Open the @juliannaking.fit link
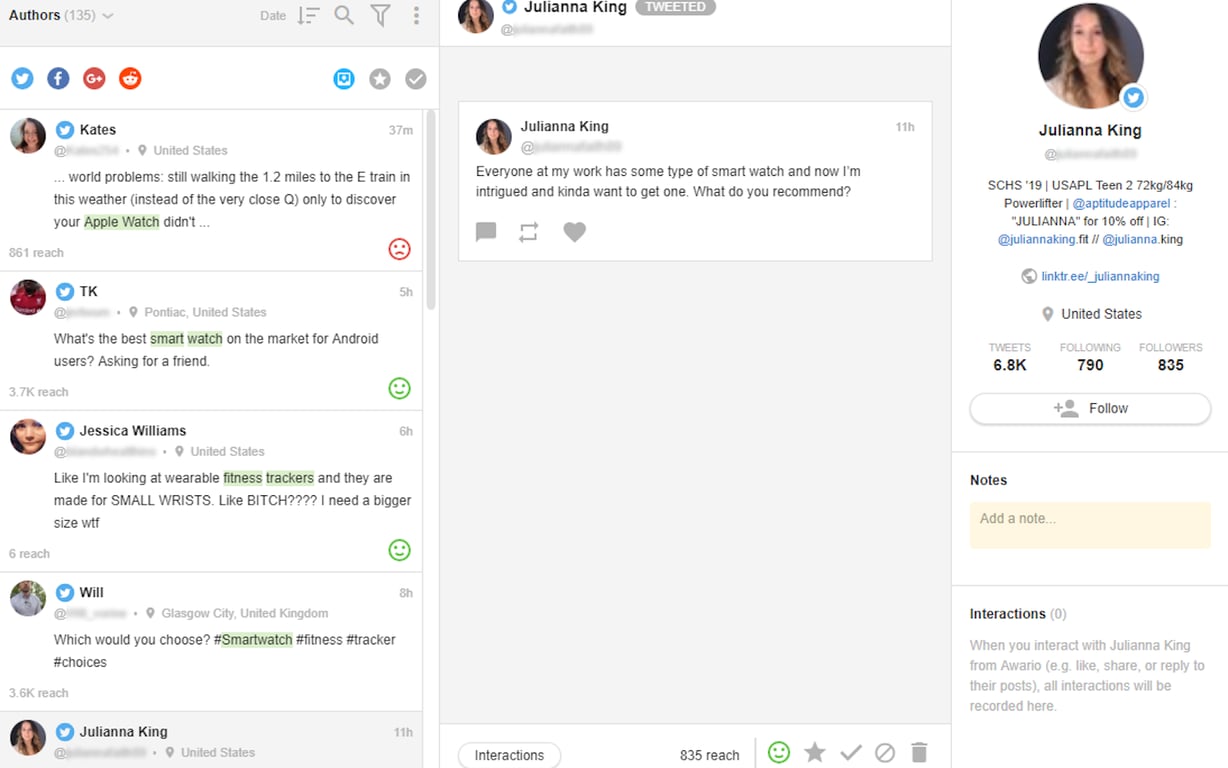Viewport: 1228px width, 768px height. (1049, 239)
